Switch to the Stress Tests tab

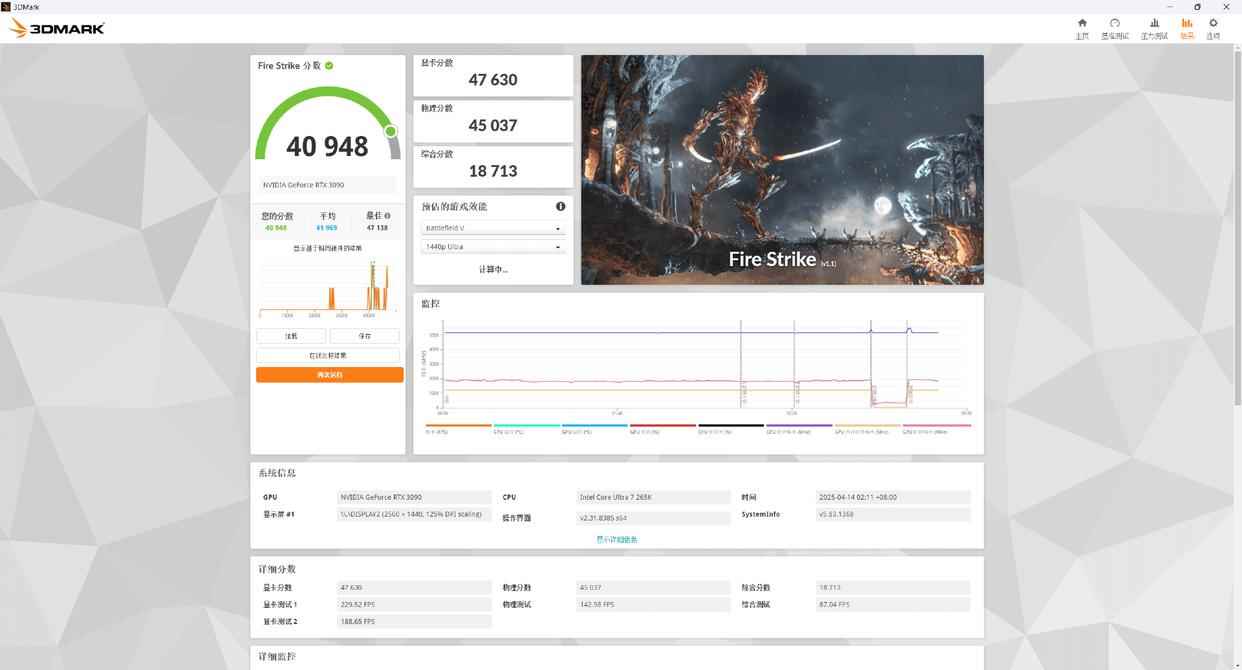coord(1154,28)
